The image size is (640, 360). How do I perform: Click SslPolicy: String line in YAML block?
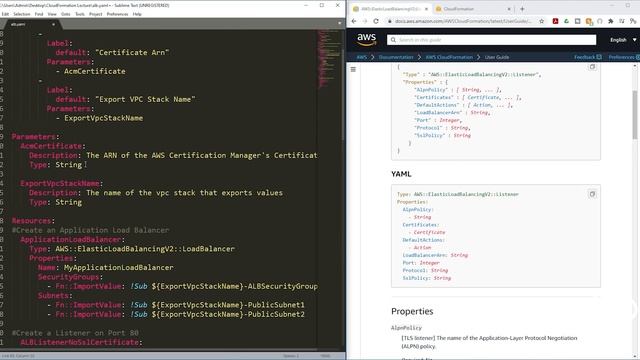point(427,278)
